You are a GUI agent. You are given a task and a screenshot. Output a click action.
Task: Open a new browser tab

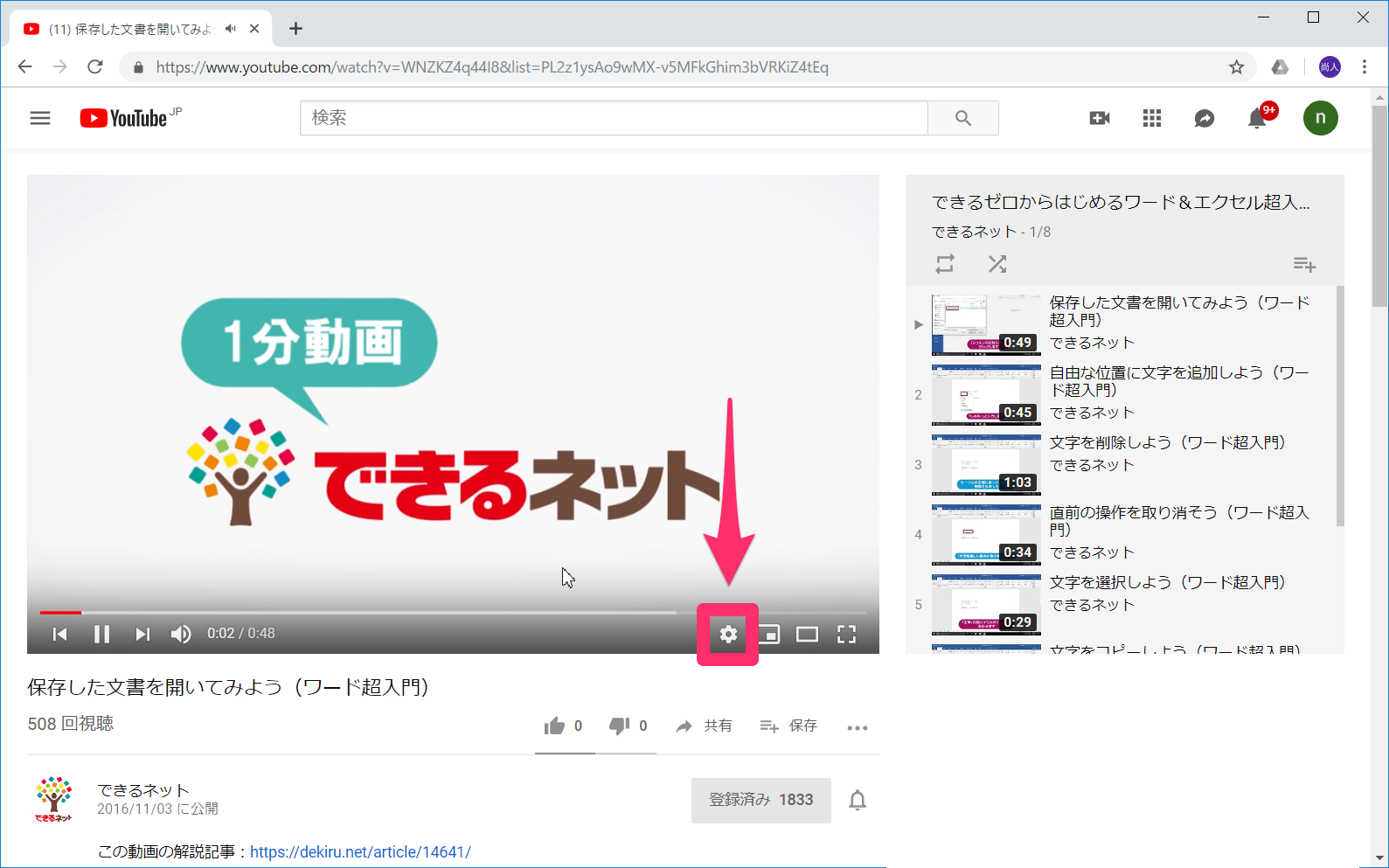click(295, 29)
